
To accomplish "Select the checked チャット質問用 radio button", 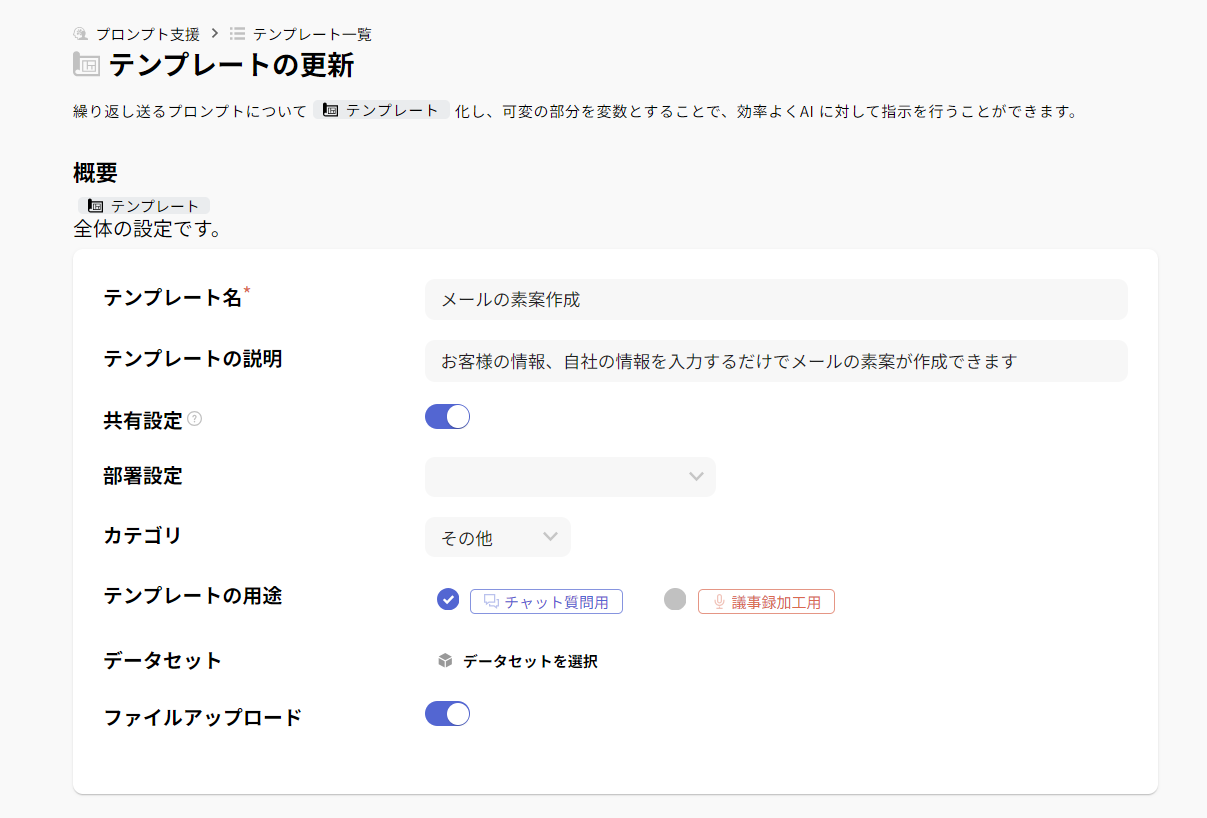I will [x=448, y=600].
